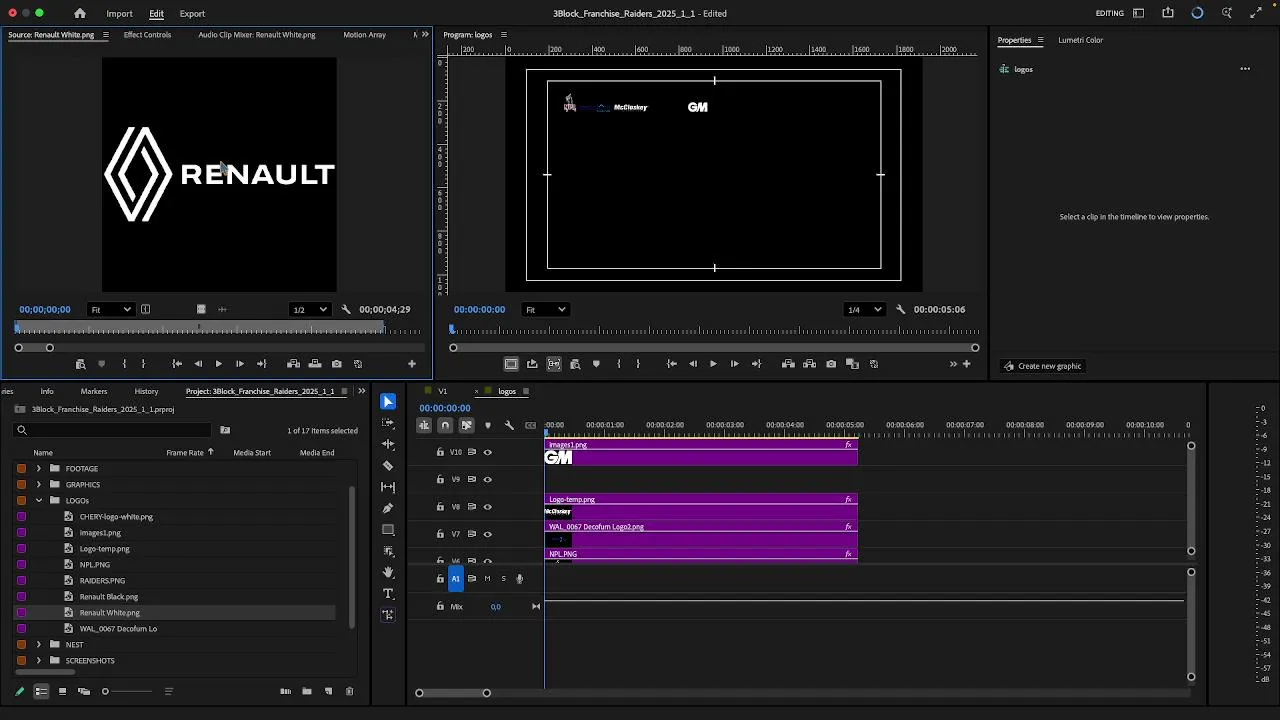Viewport: 1280px width, 720px height.
Task: Switch to the Export tab
Action: 192,14
